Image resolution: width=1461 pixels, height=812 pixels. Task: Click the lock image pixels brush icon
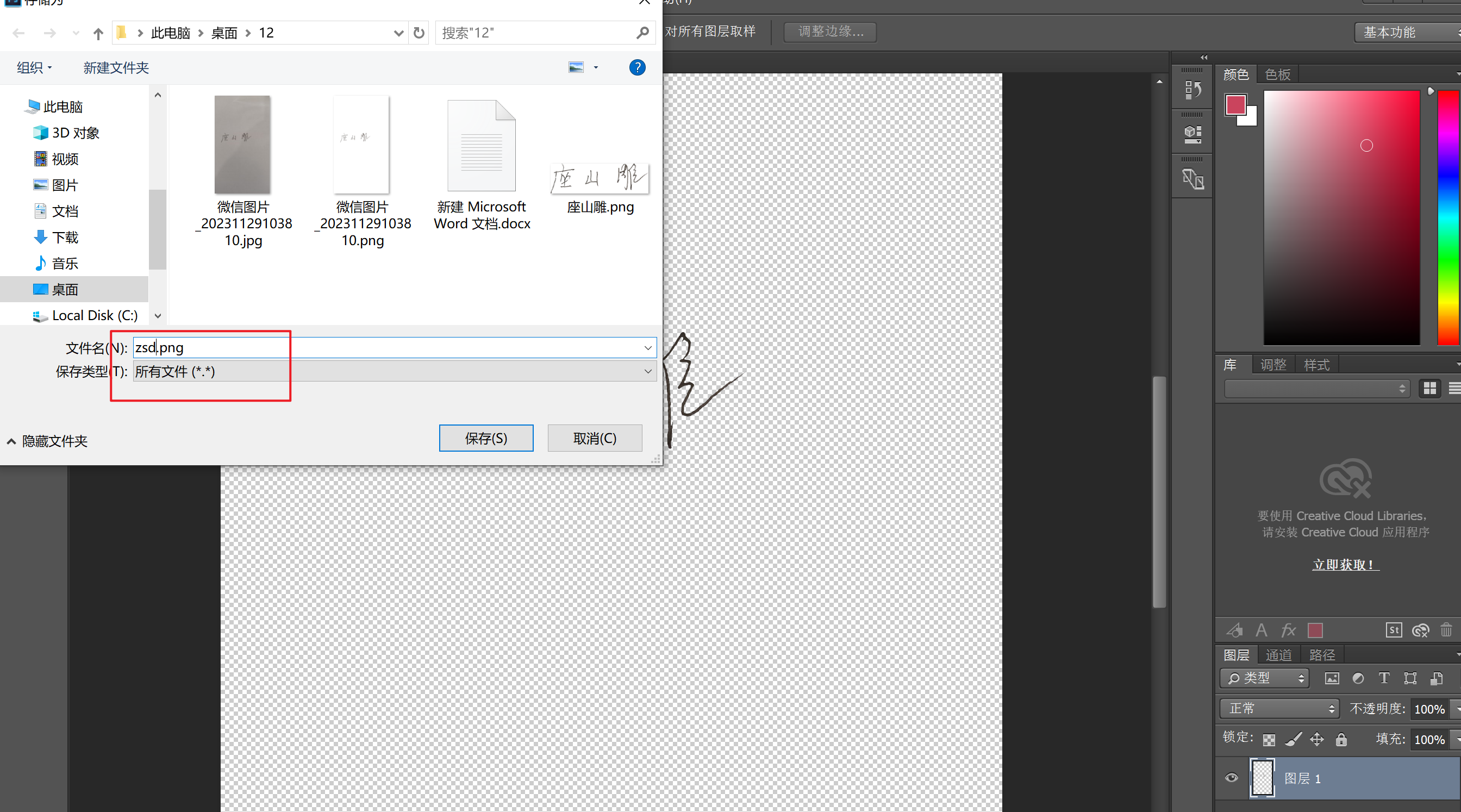point(1293,739)
